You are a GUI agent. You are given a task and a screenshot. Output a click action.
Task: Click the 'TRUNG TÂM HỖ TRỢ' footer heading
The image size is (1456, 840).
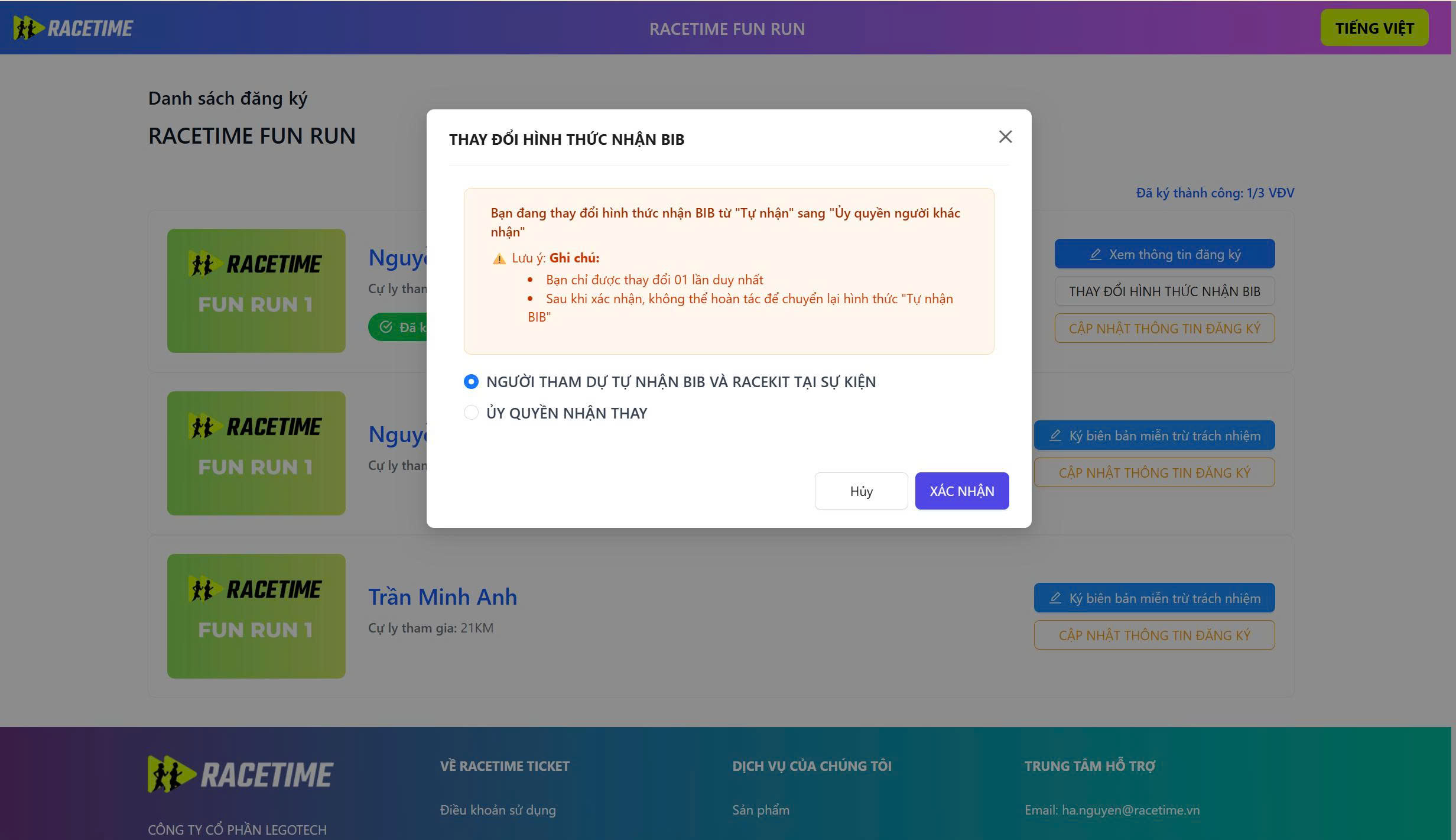1090,766
